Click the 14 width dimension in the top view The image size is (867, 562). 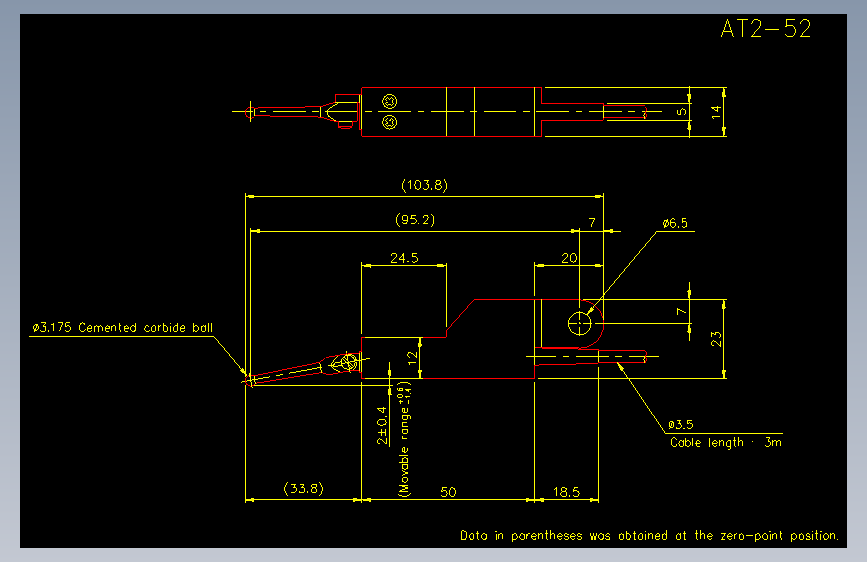(x=716, y=112)
